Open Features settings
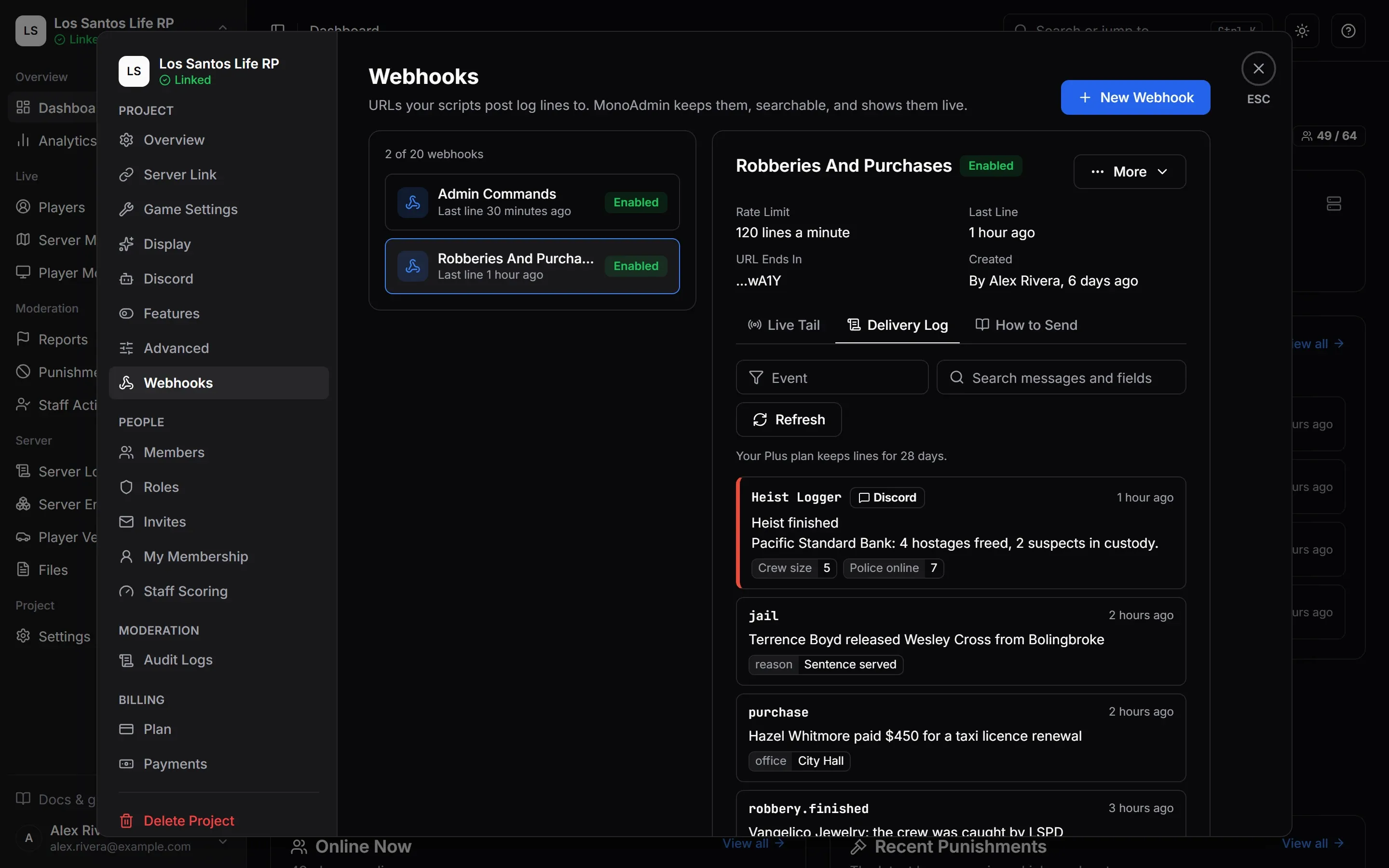 coord(218,313)
